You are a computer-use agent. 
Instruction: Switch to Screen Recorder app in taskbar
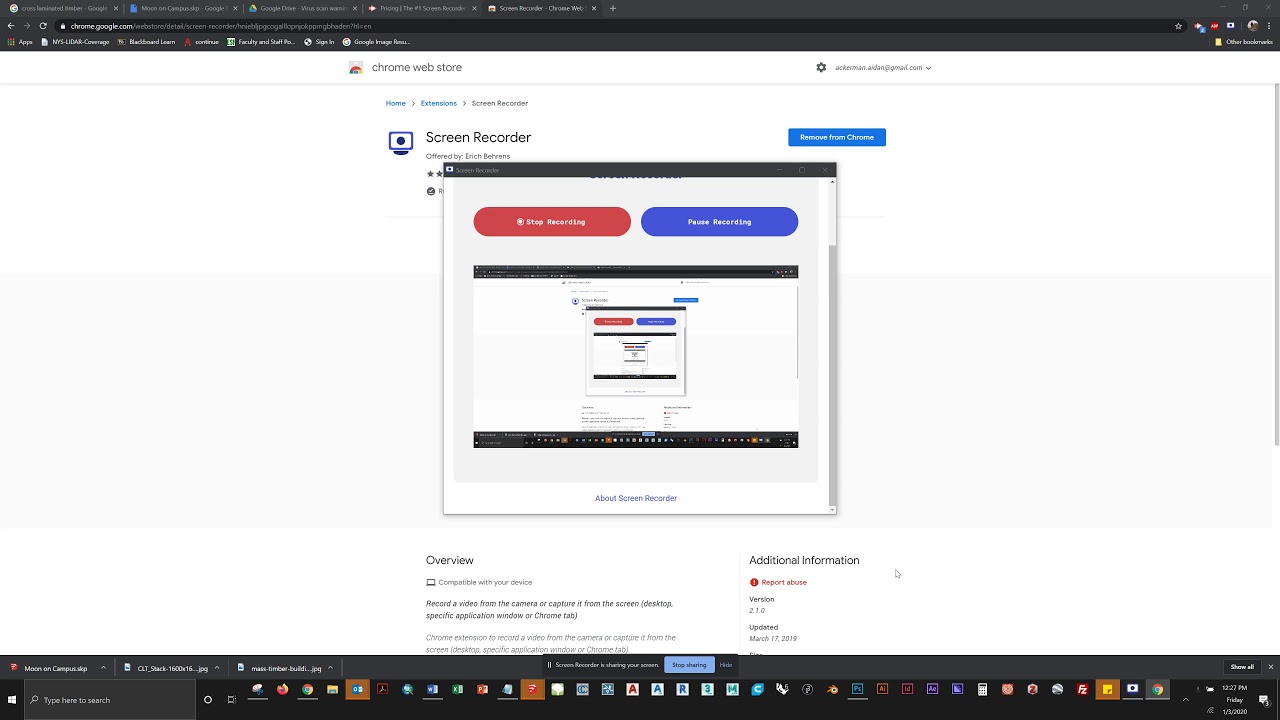coord(1132,689)
